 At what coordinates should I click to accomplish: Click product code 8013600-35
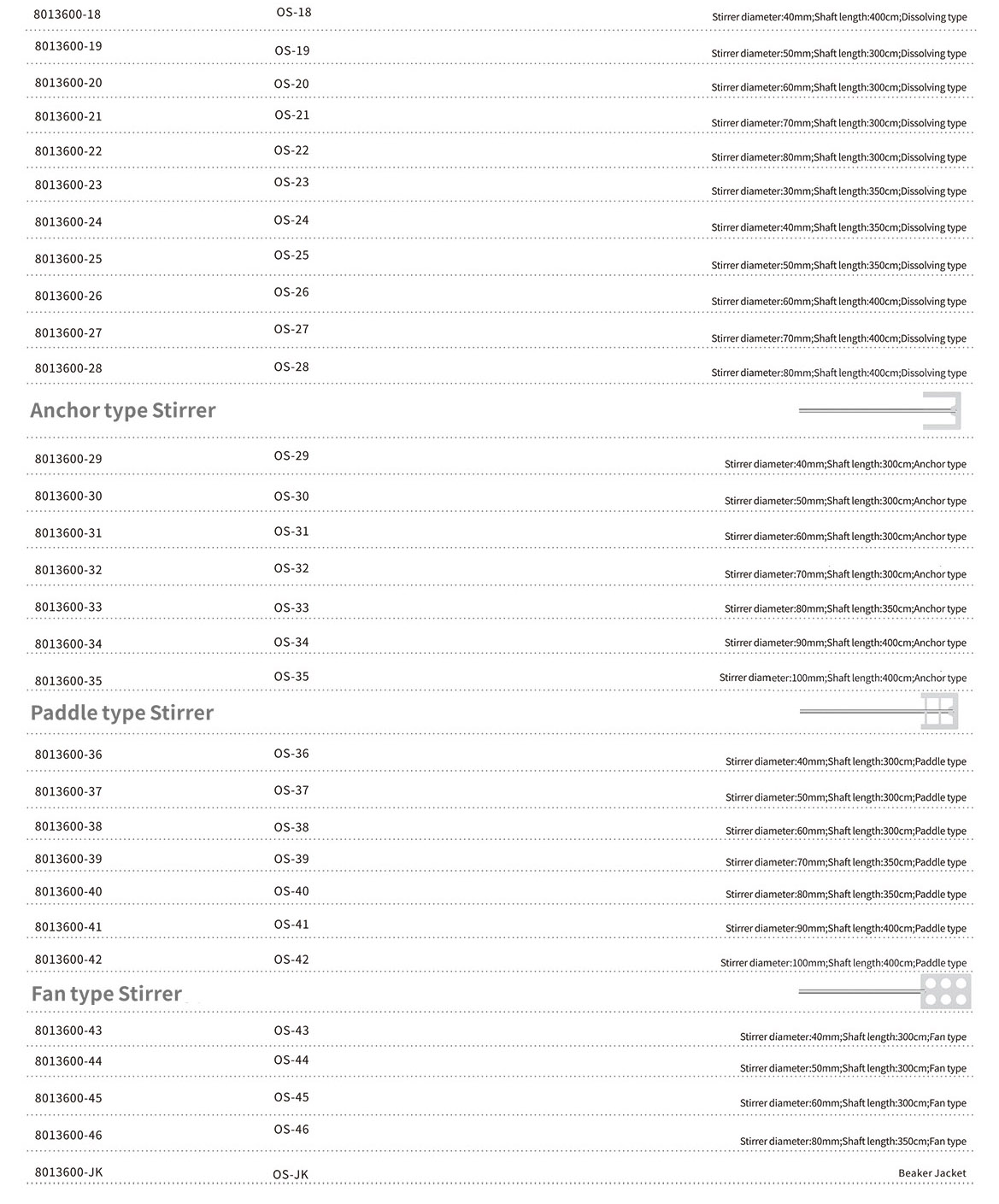(68, 681)
